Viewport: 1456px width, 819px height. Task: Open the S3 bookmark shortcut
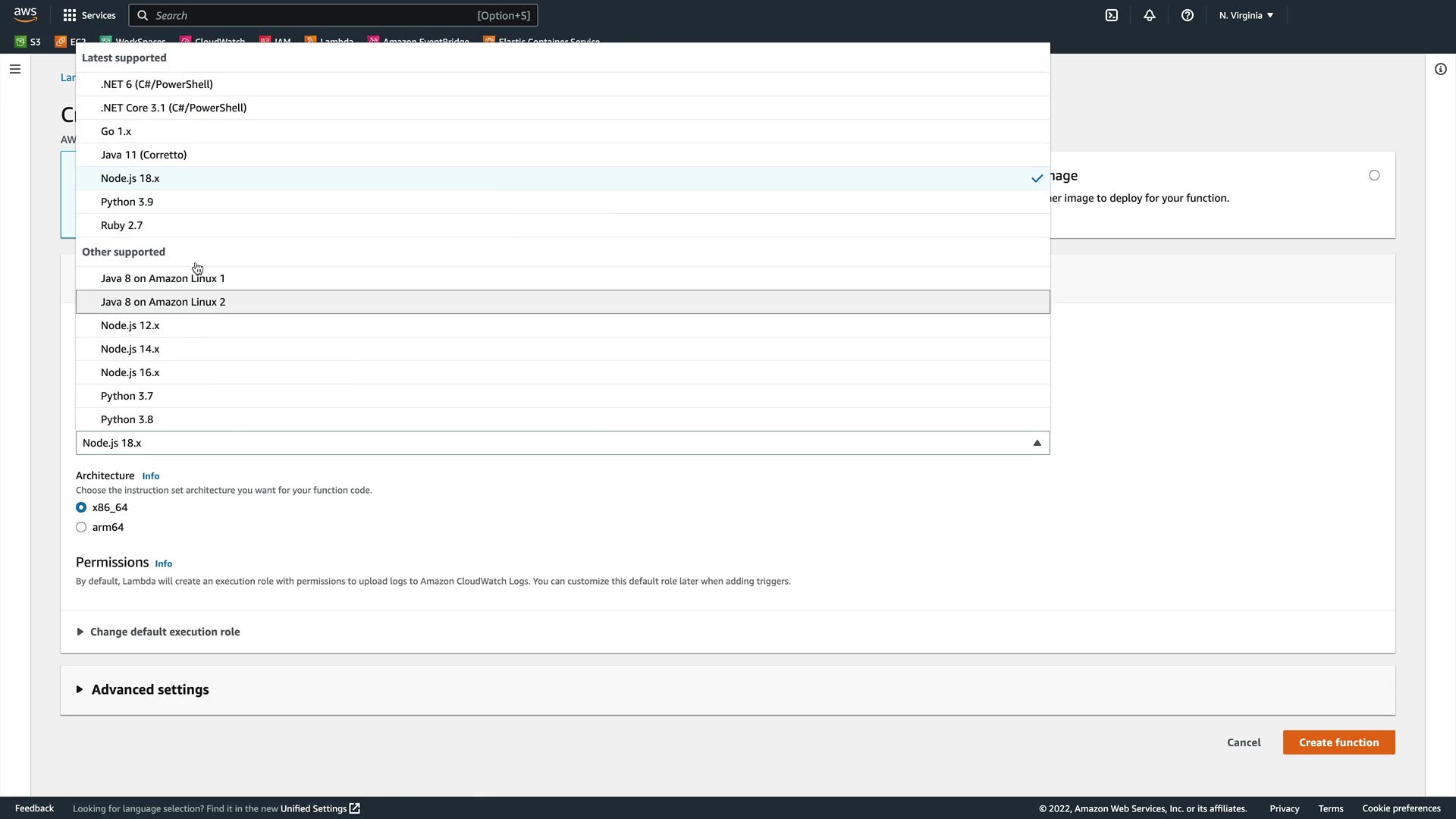(x=28, y=42)
